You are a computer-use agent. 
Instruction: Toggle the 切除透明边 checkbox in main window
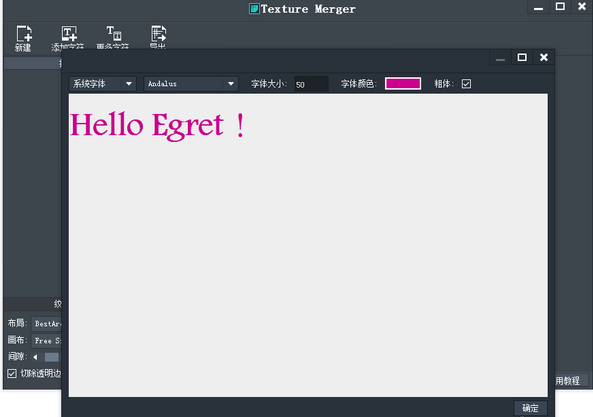[12, 374]
